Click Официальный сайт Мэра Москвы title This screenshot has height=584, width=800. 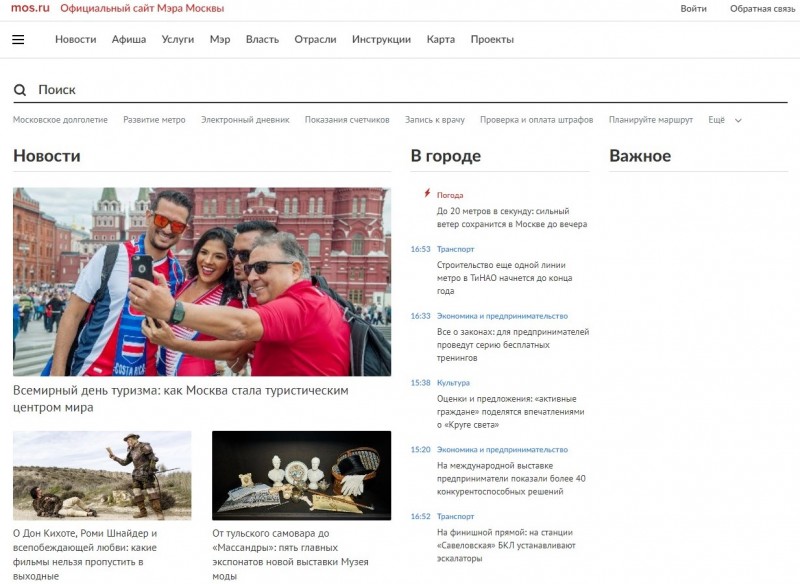point(142,9)
